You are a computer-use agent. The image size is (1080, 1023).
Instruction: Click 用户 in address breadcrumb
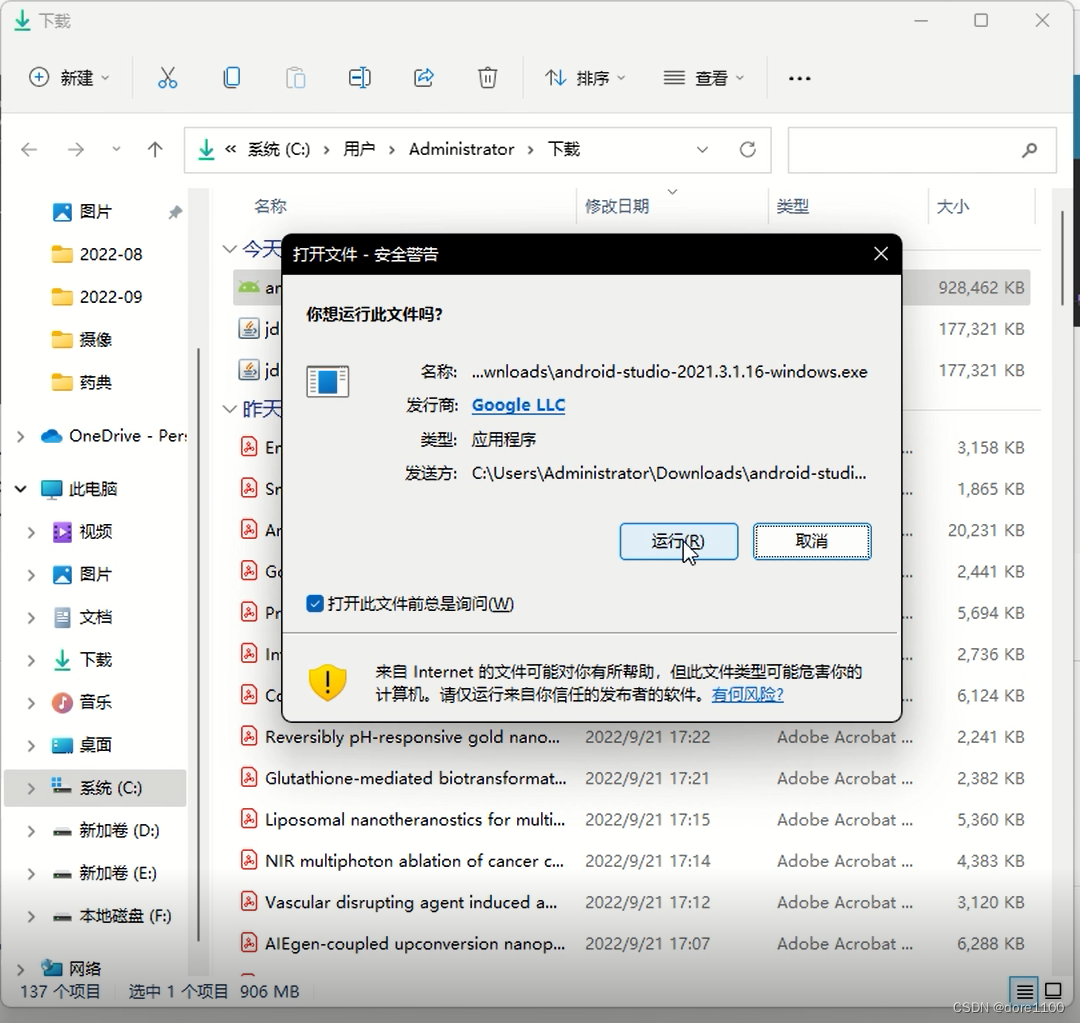pos(359,149)
